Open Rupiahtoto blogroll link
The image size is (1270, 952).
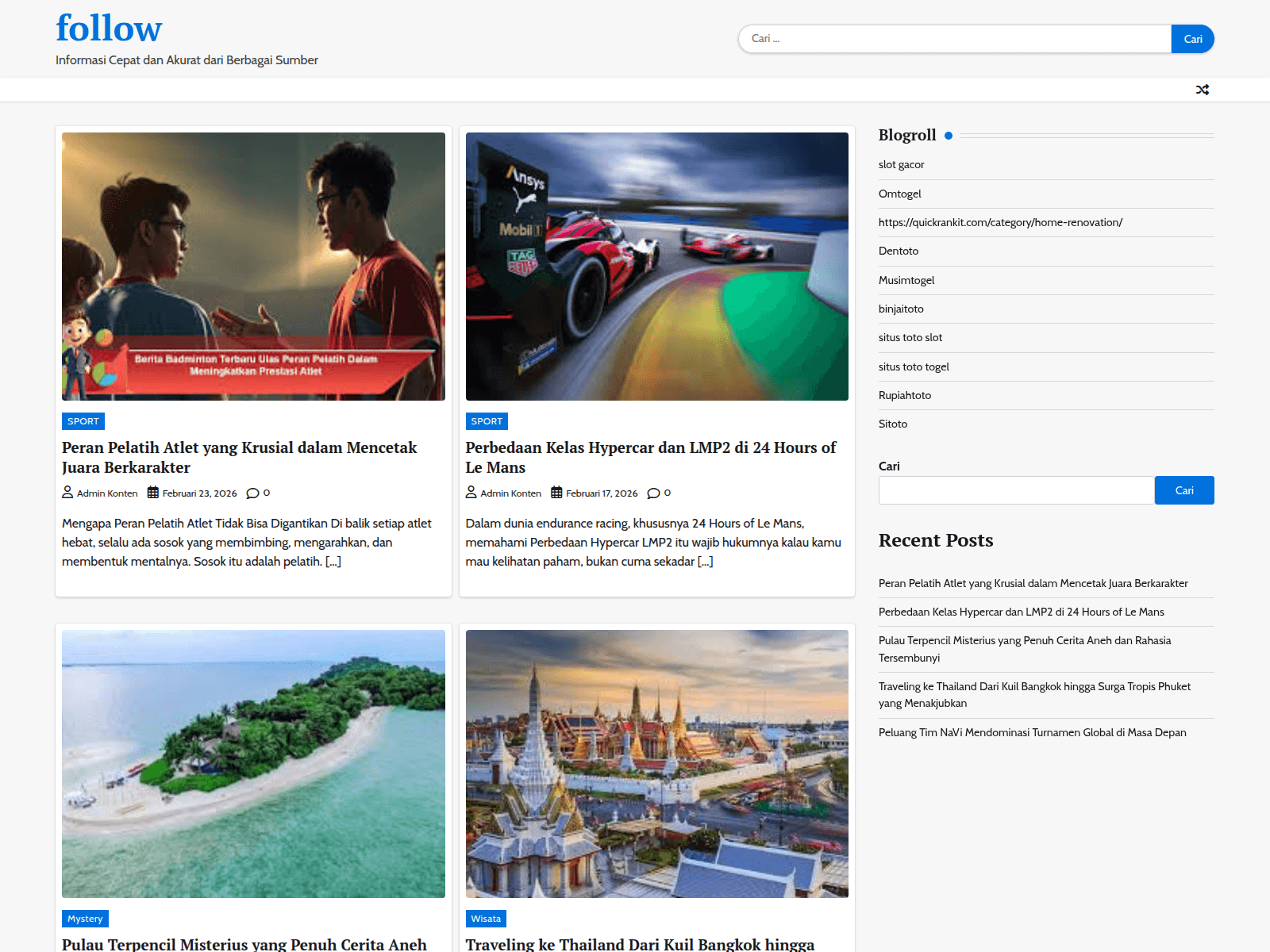(x=905, y=396)
